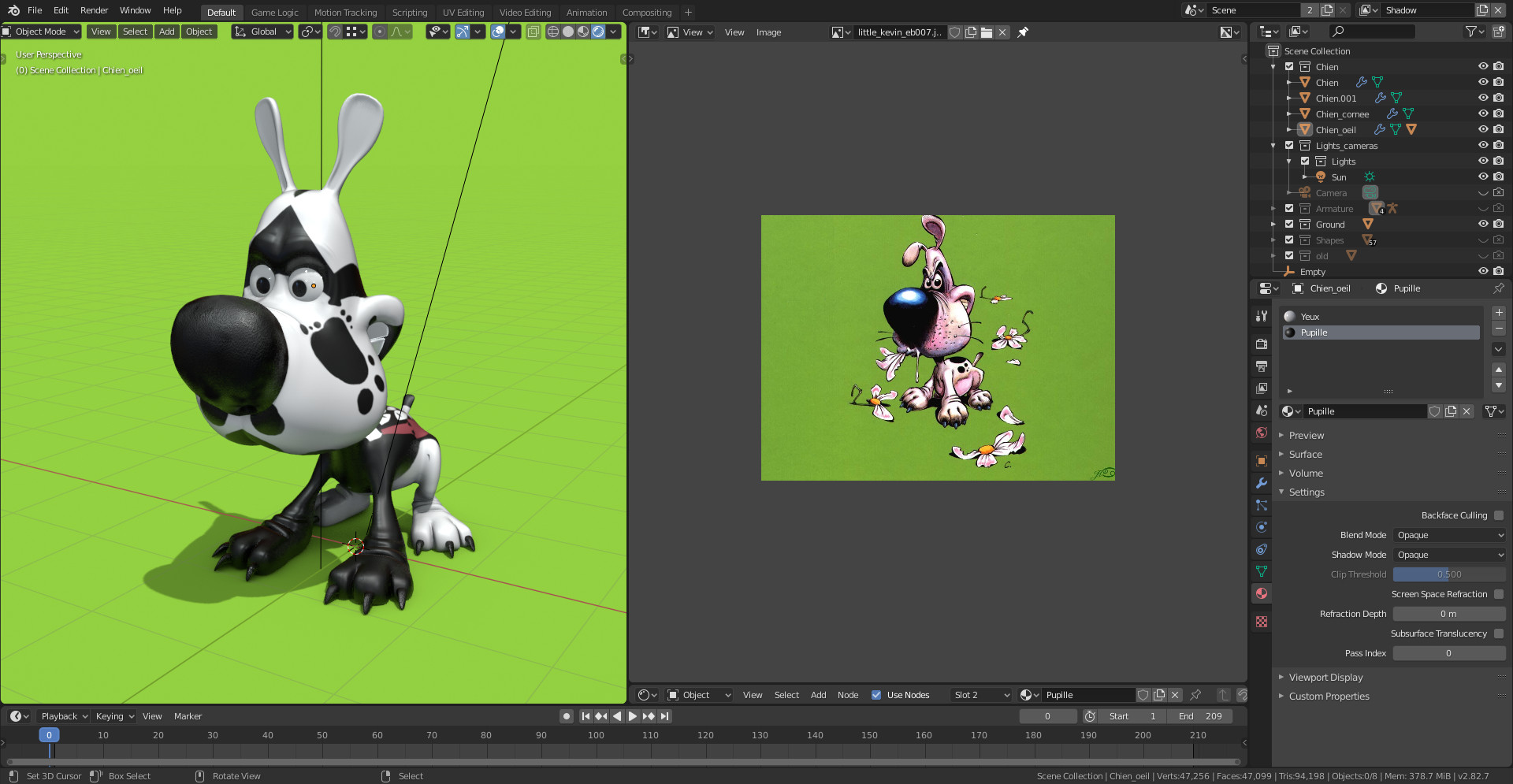Adjust the Clip Threshold slider
Screen dimensions: 1513x784
tap(1449, 574)
